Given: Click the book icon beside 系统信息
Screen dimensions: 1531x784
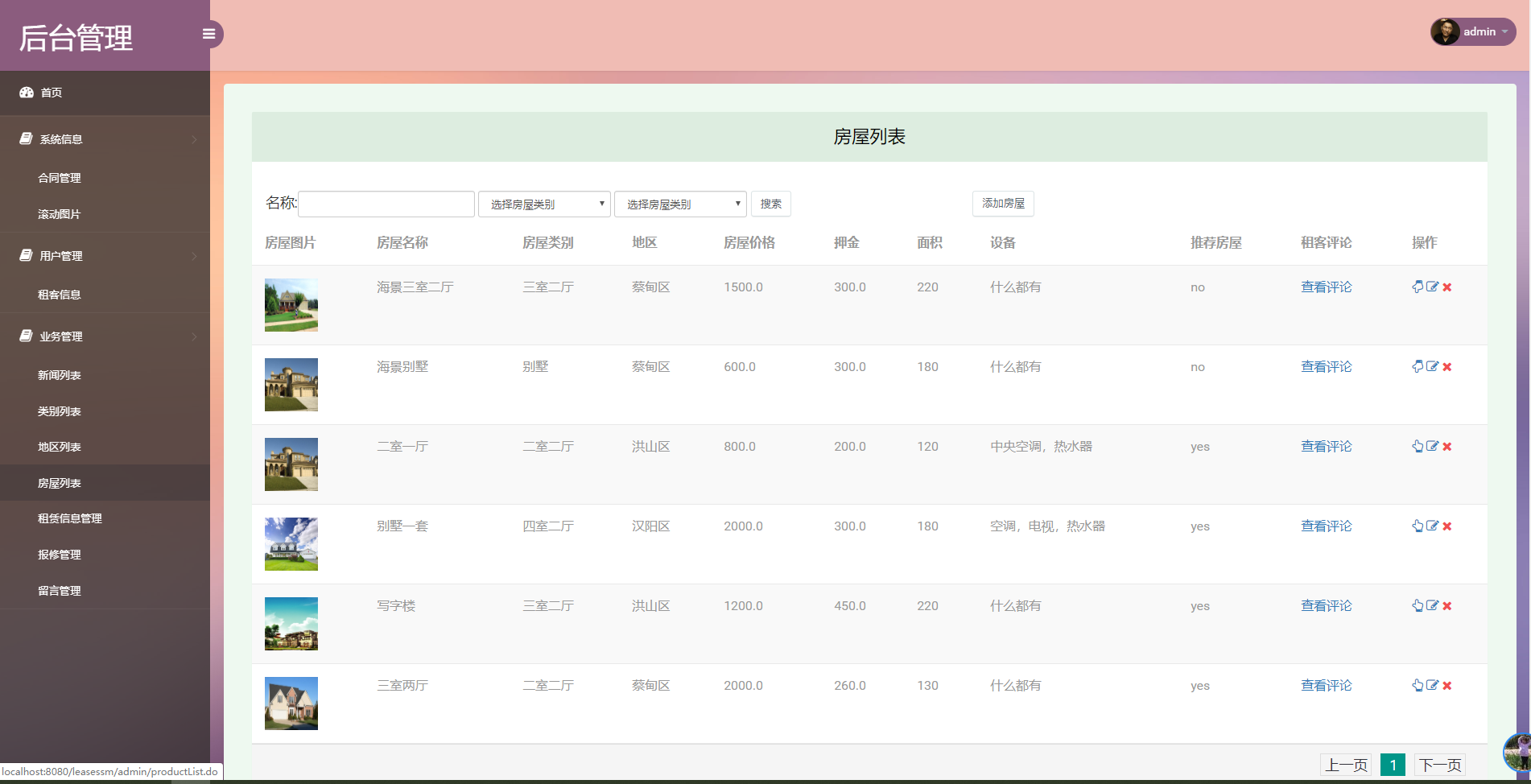Looking at the screenshot, I should [26, 138].
